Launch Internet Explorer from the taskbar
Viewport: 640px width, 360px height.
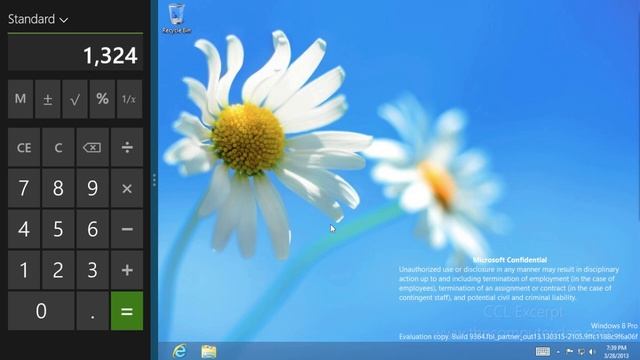tap(180, 351)
